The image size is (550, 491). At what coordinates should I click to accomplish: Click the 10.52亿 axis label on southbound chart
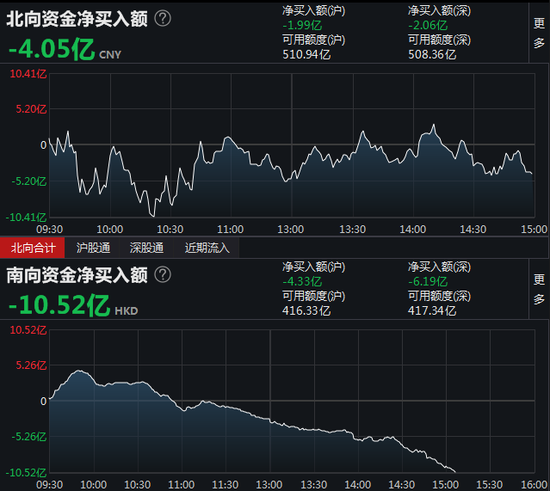(28, 330)
